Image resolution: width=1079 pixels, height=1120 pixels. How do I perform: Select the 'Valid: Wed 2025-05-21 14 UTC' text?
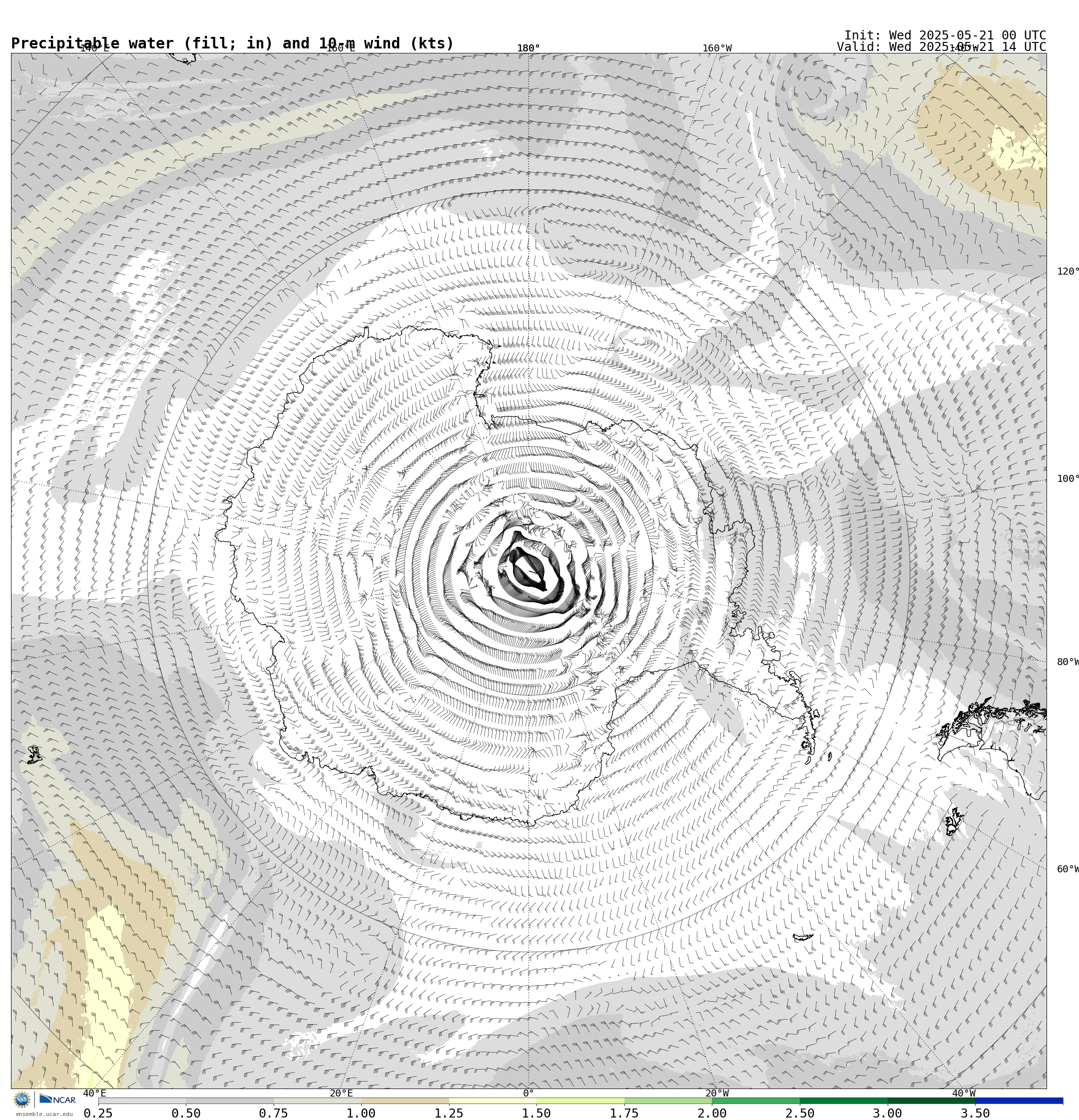[x=941, y=47]
